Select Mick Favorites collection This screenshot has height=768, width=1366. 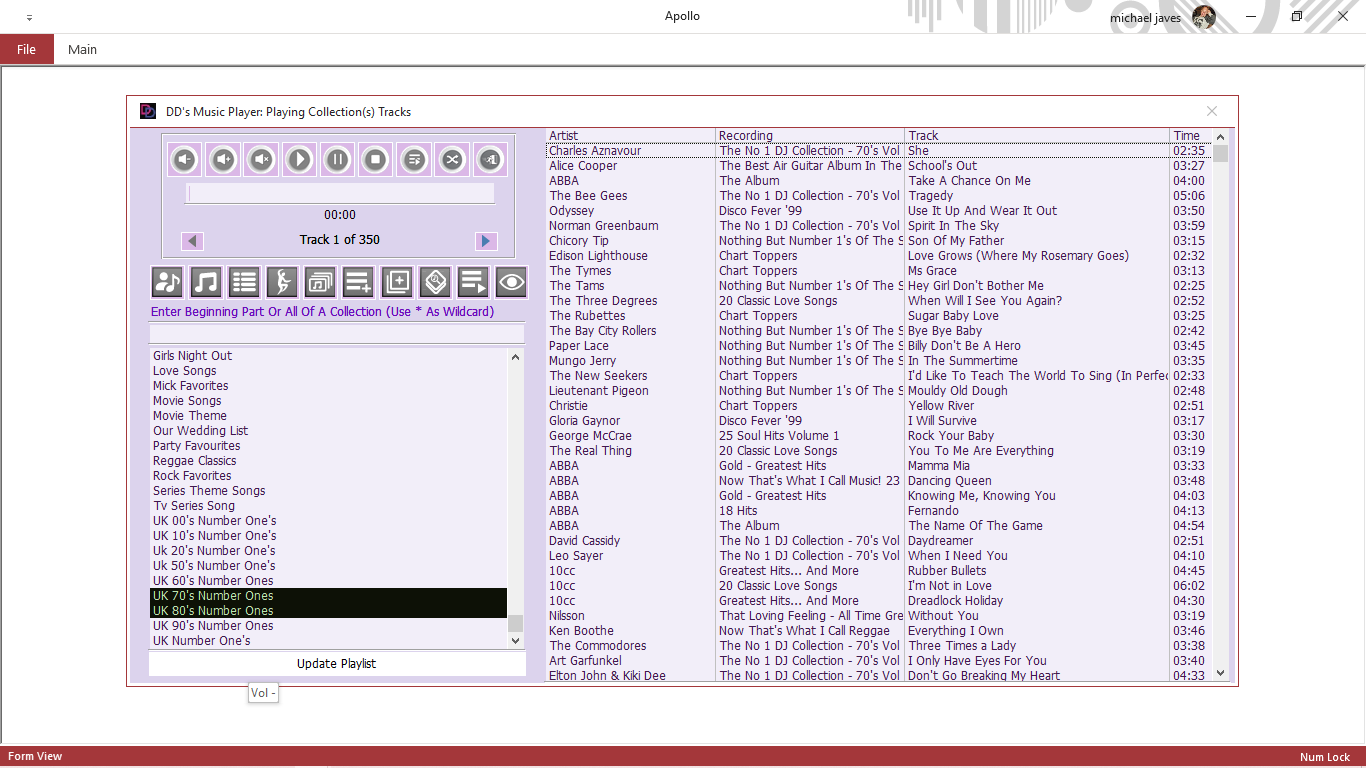pos(328,386)
